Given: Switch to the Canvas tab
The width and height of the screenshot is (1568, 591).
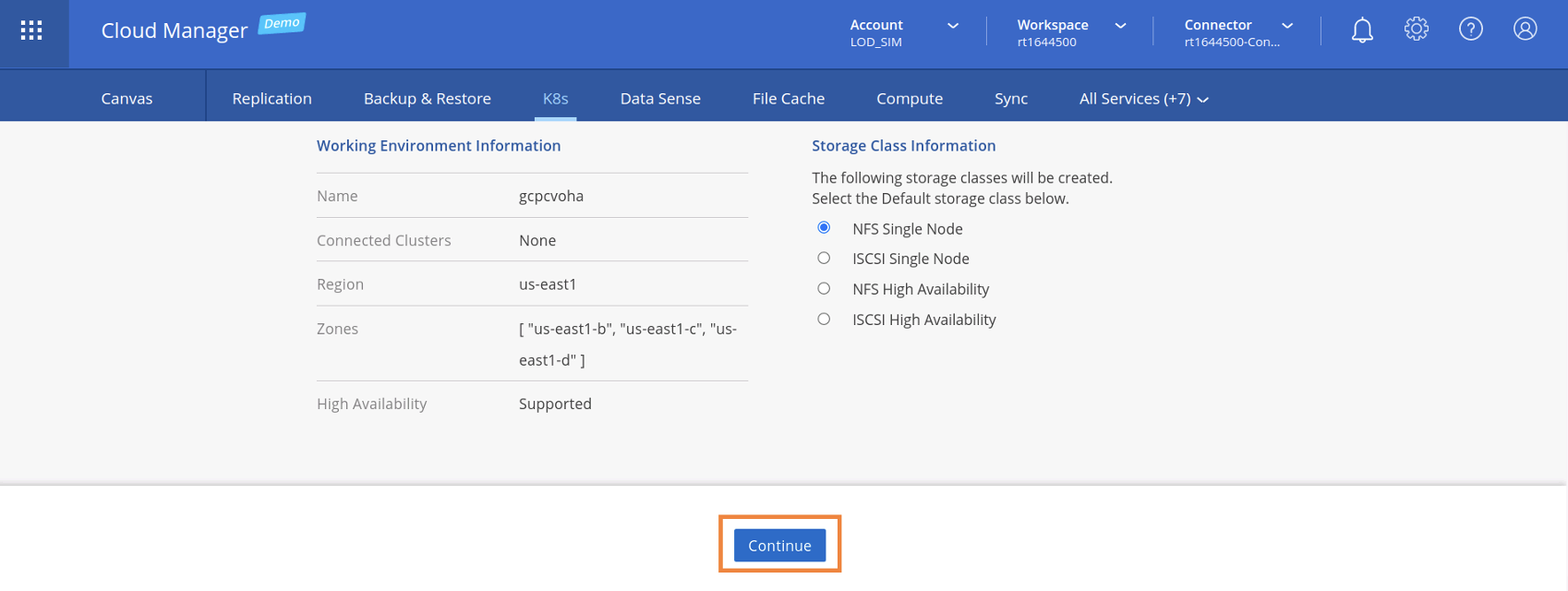Looking at the screenshot, I should (127, 99).
